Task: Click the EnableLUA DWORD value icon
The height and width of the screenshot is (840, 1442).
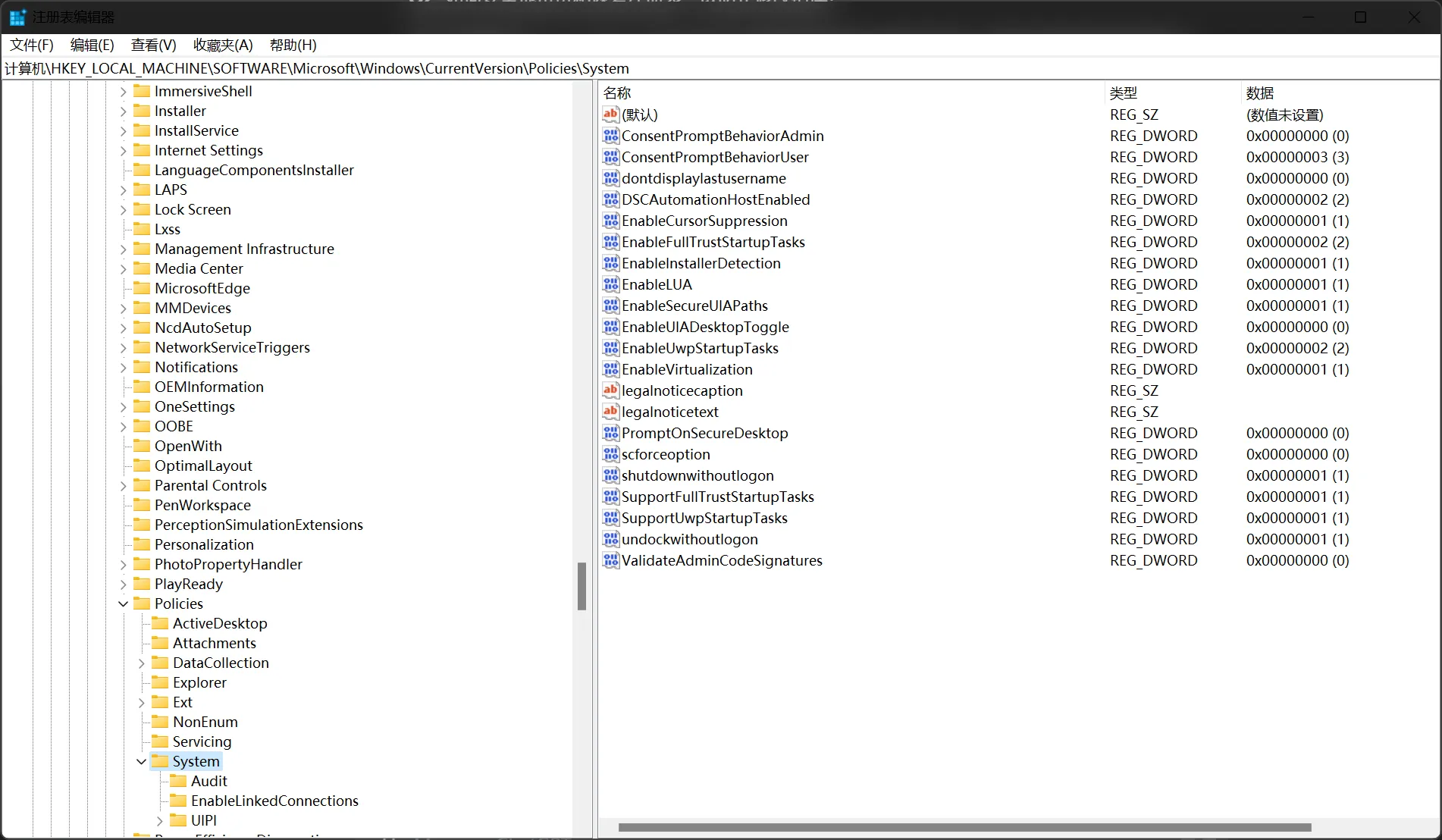Action: tap(610, 284)
